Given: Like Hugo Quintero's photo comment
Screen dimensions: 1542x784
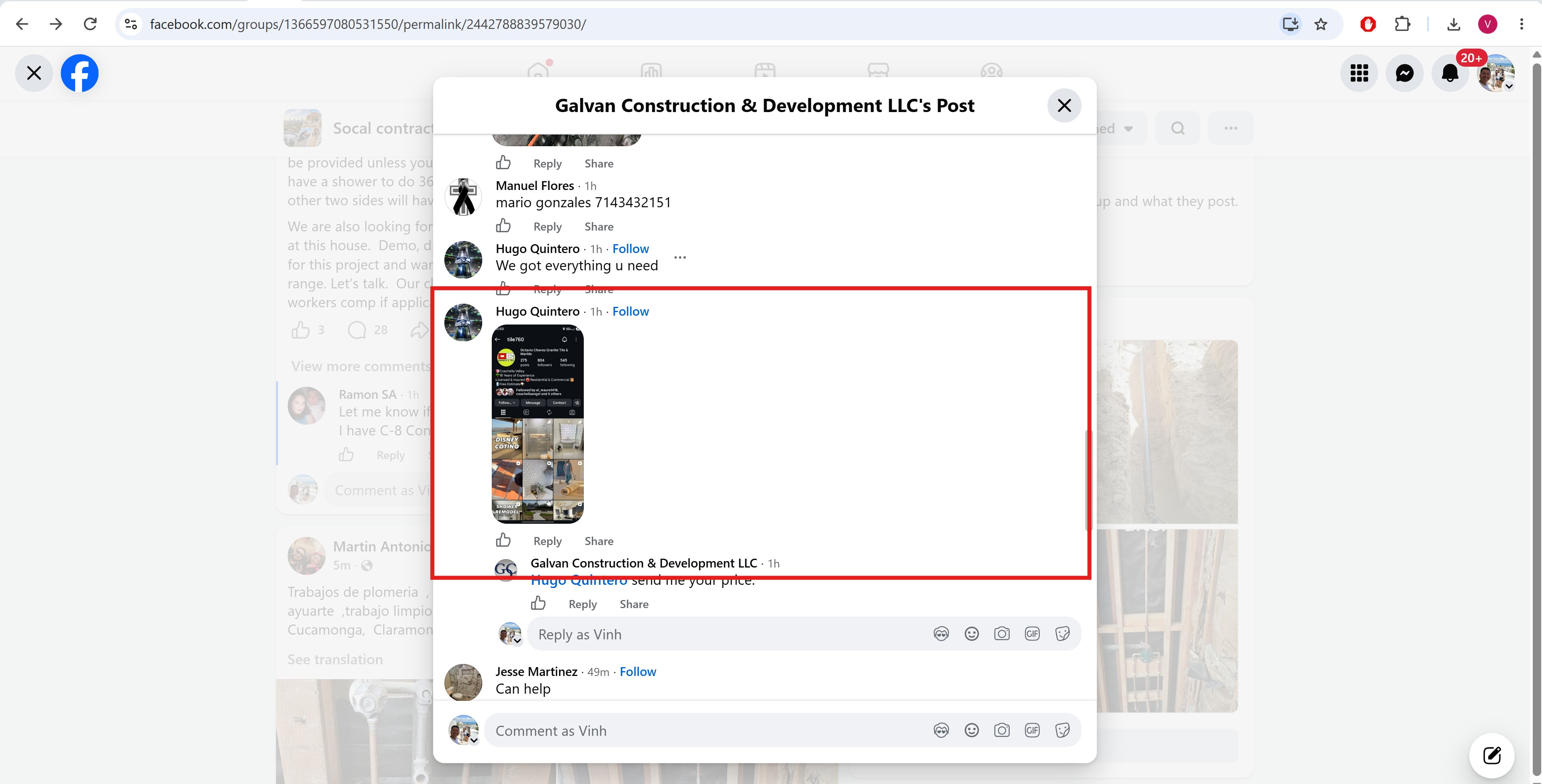Looking at the screenshot, I should 503,540.
